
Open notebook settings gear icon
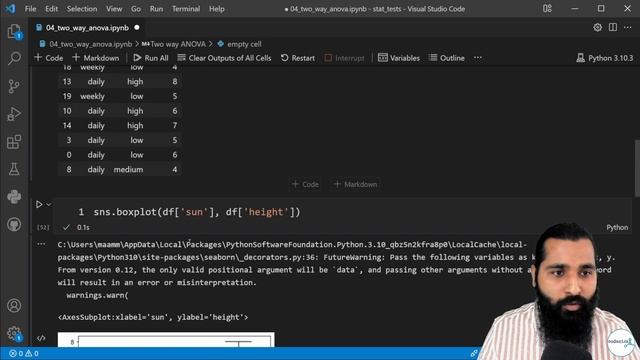597,27
